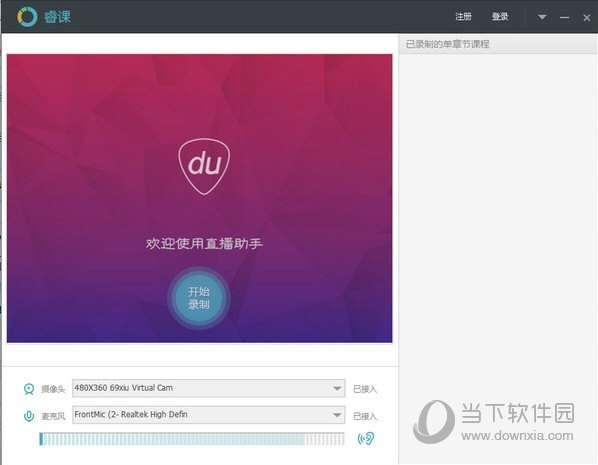The height and width of the screenshot is (465, 598).
Task: Close the 睿课 window
Action: (587, 18)
